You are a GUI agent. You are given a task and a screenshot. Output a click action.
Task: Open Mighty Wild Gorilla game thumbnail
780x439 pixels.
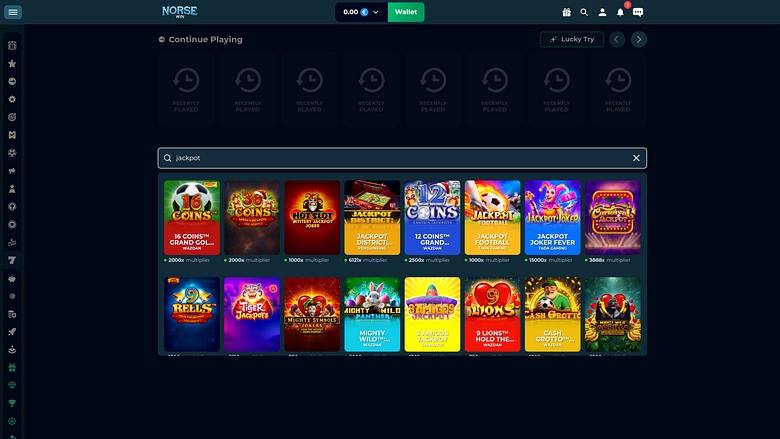613,314
